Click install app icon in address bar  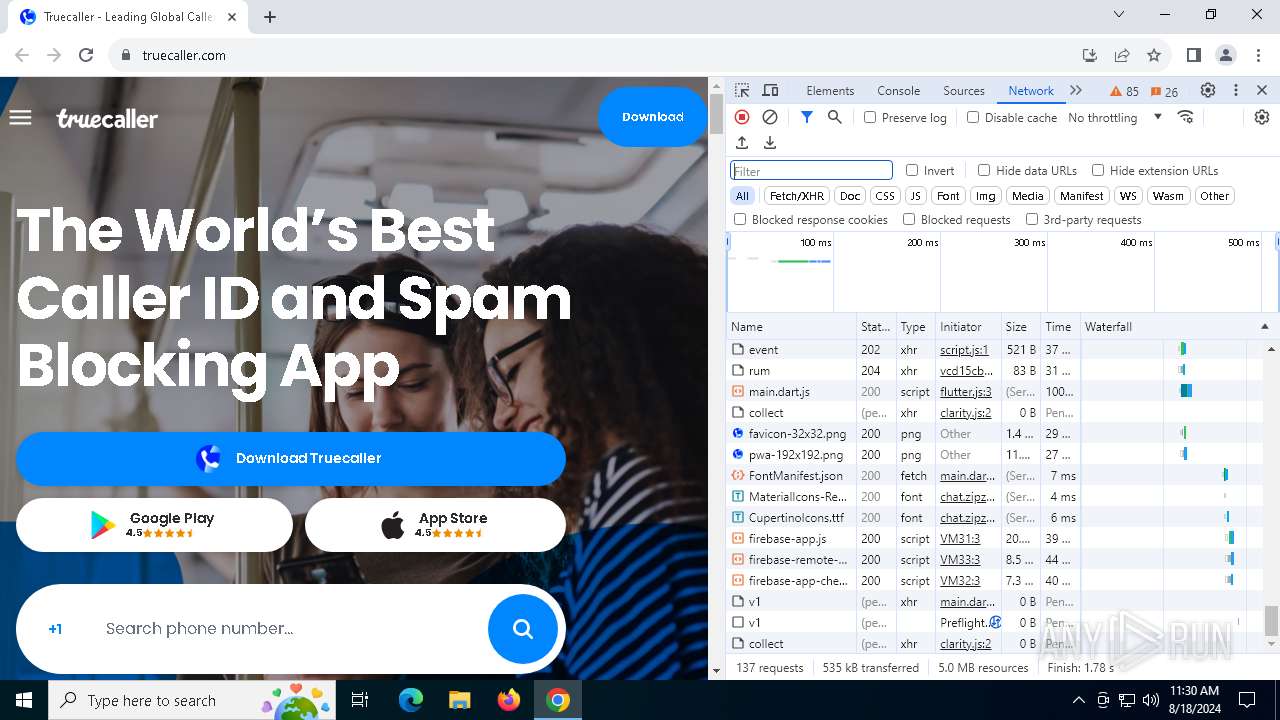(1090, 55)
